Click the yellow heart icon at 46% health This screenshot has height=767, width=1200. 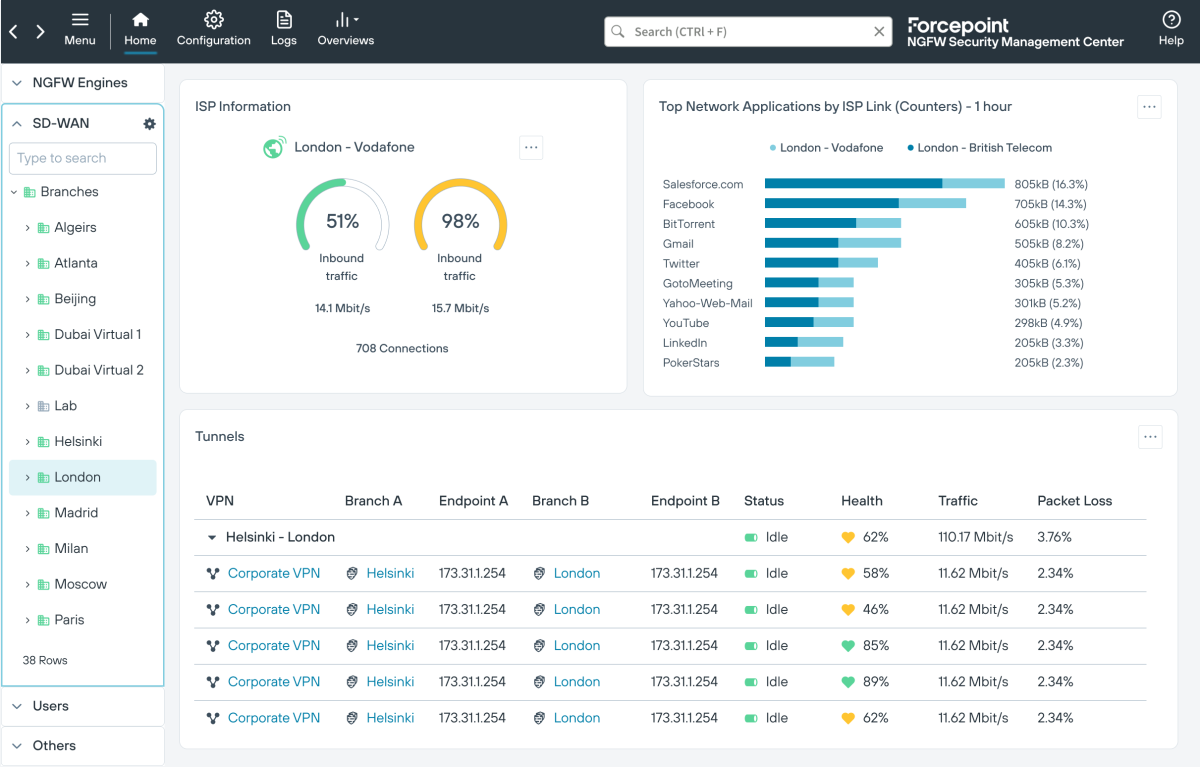848,610
